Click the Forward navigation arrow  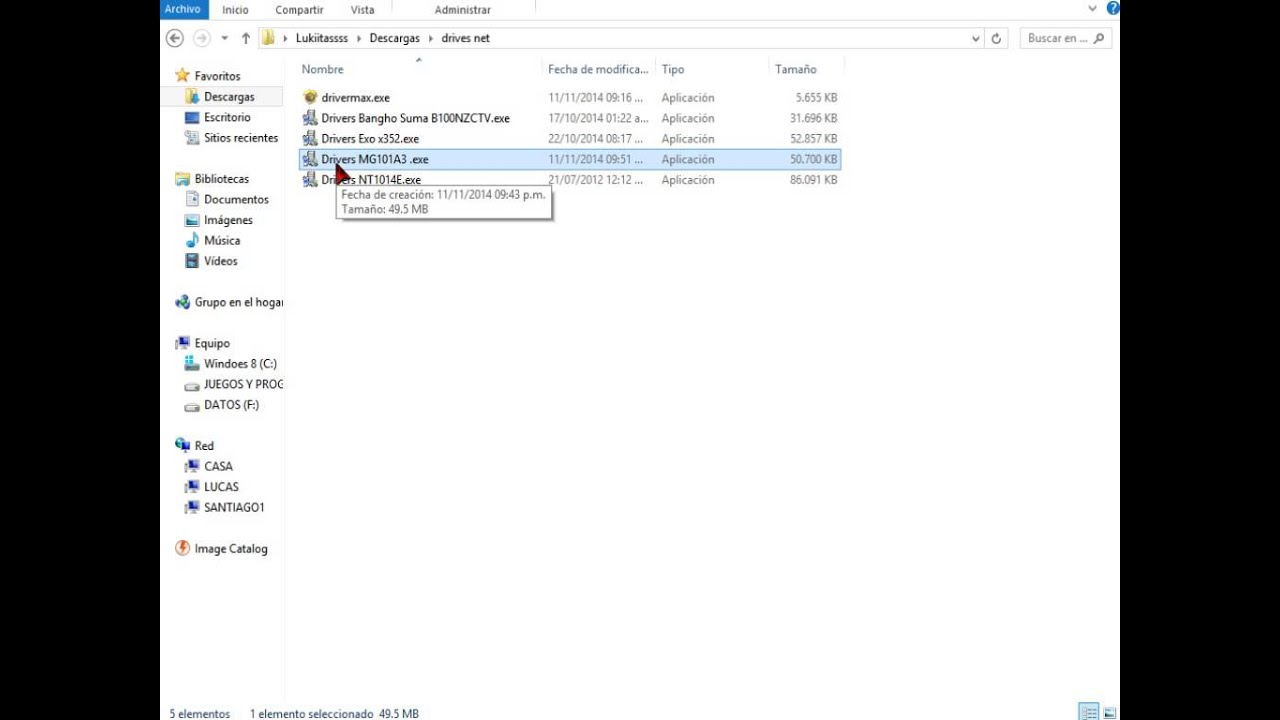tap(202, 38)
